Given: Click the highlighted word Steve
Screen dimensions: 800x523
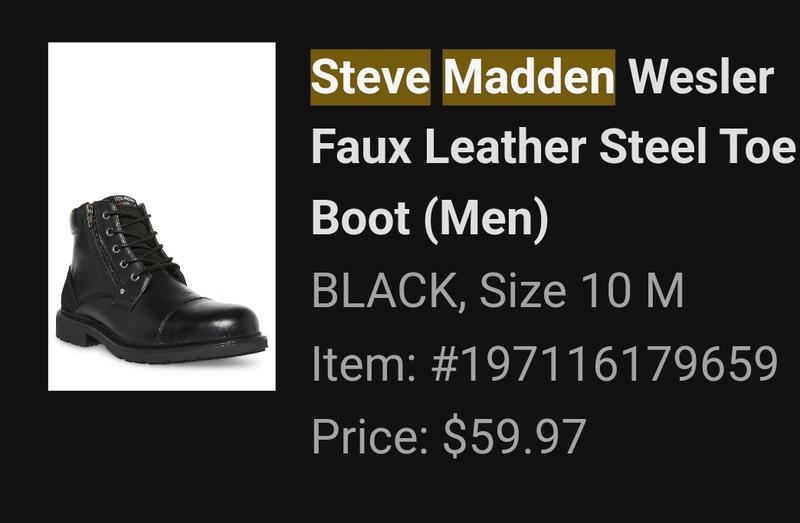Looking at the screenshot, I should point(370,77).
